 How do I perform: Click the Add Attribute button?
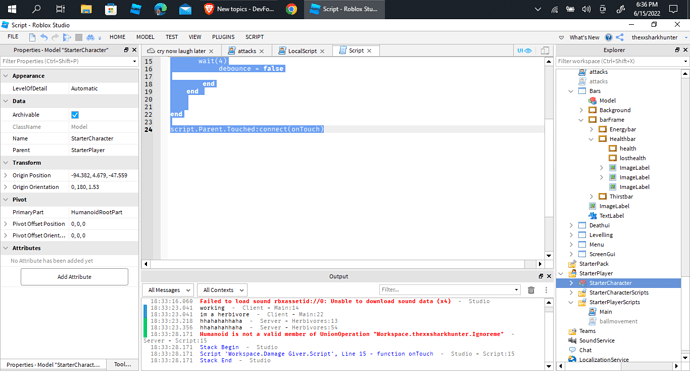coord(74,277)
